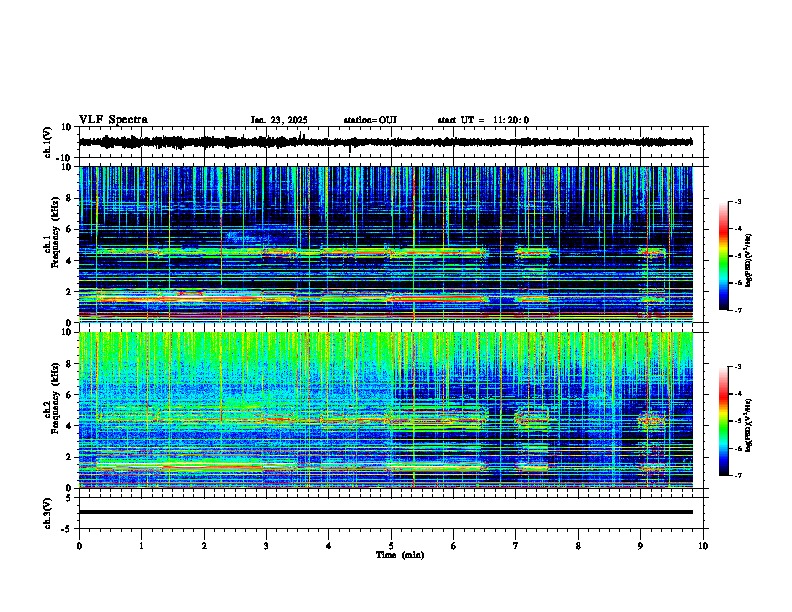Click the "ch.3(V)" axis label
792x612 pixels.
[x=47, y=513]
